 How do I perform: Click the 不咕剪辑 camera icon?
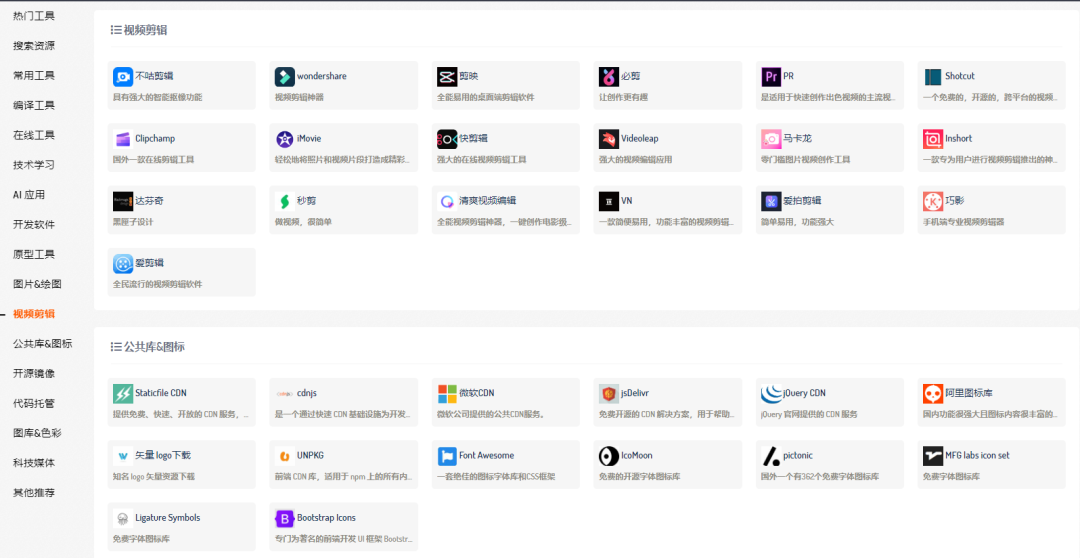[x=123, y=76]
